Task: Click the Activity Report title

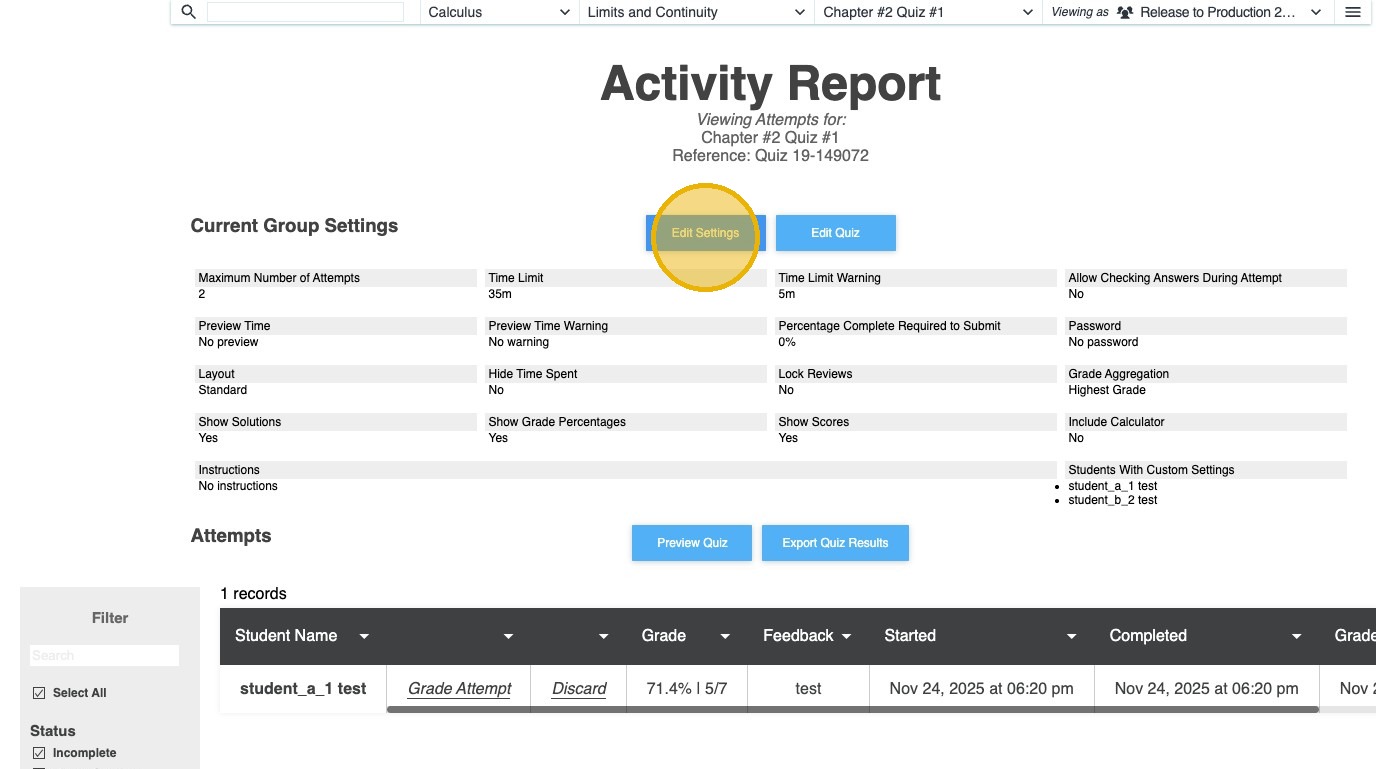Action: coord(770,84)
